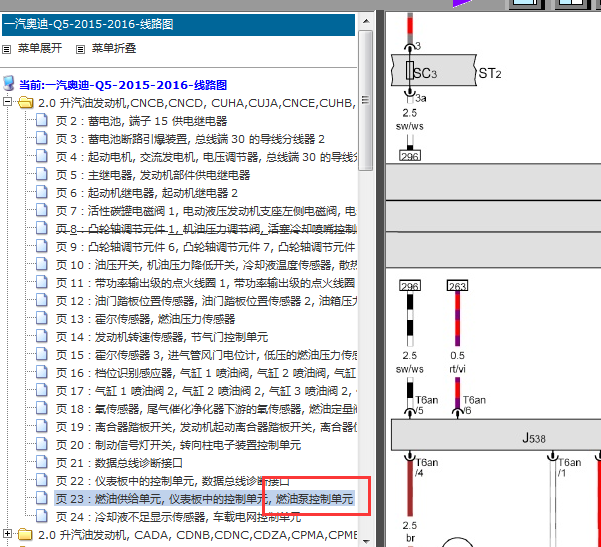Open 页 20 : 制动信号灯开关 page
Image resolution: width=601 pixels, height=547 pixels.
[x=178, y=445]
